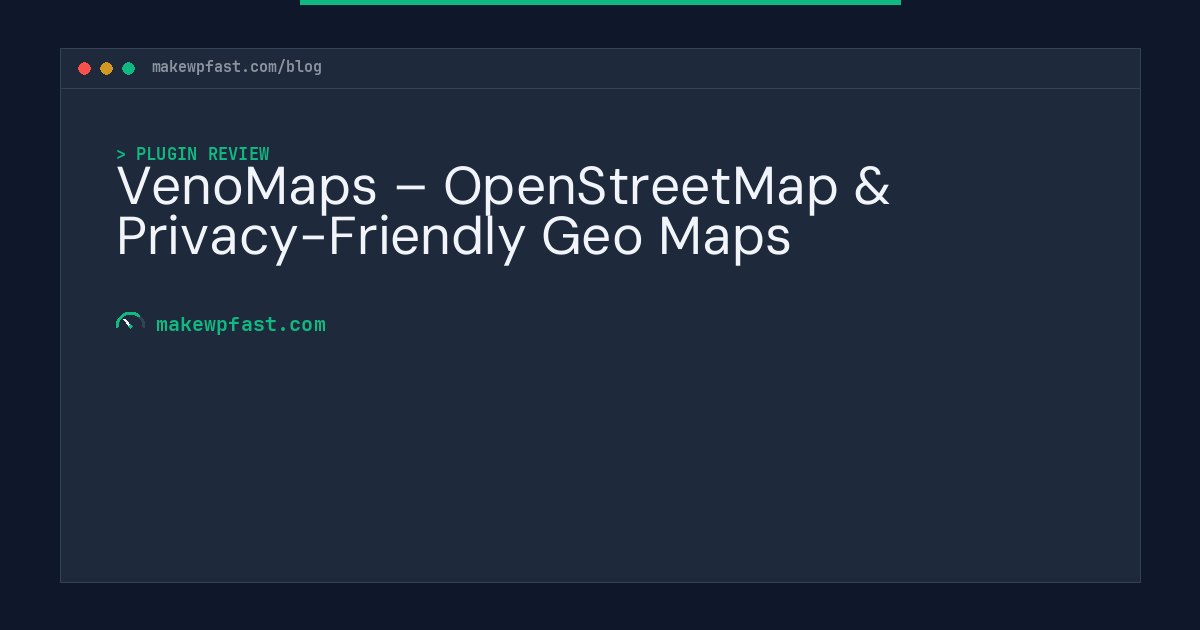Toggle the green dot to expand the window
This screenshot has height=630, width=1200.
(x=128, y=68)
